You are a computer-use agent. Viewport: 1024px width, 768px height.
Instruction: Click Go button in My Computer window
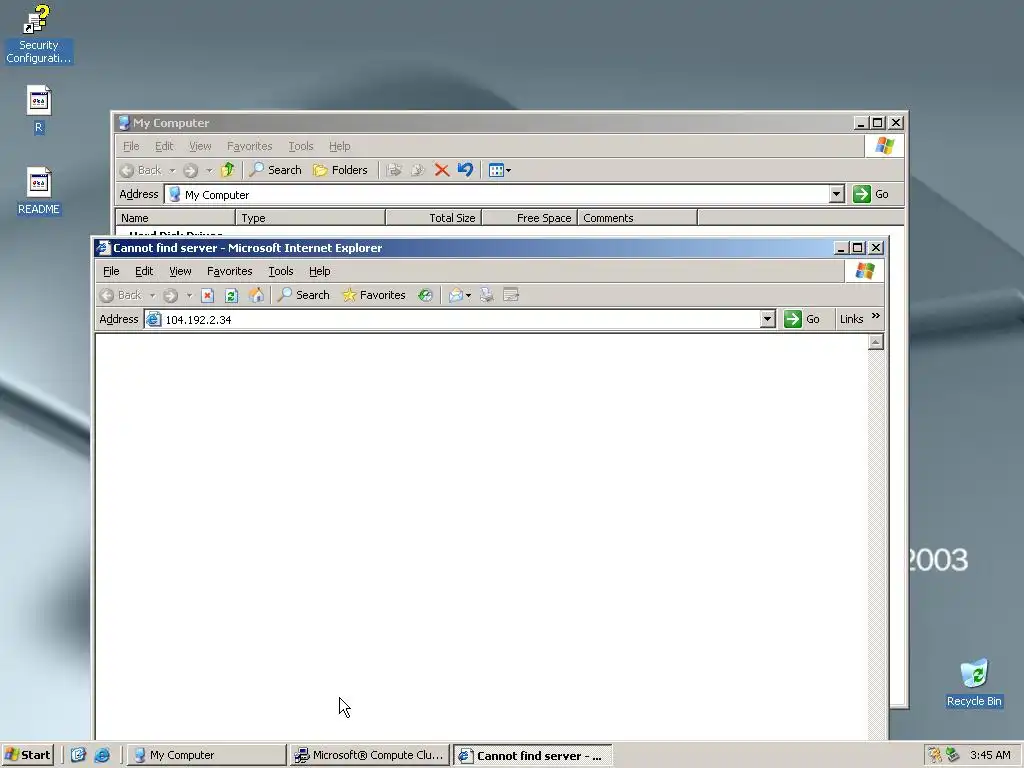871,194
